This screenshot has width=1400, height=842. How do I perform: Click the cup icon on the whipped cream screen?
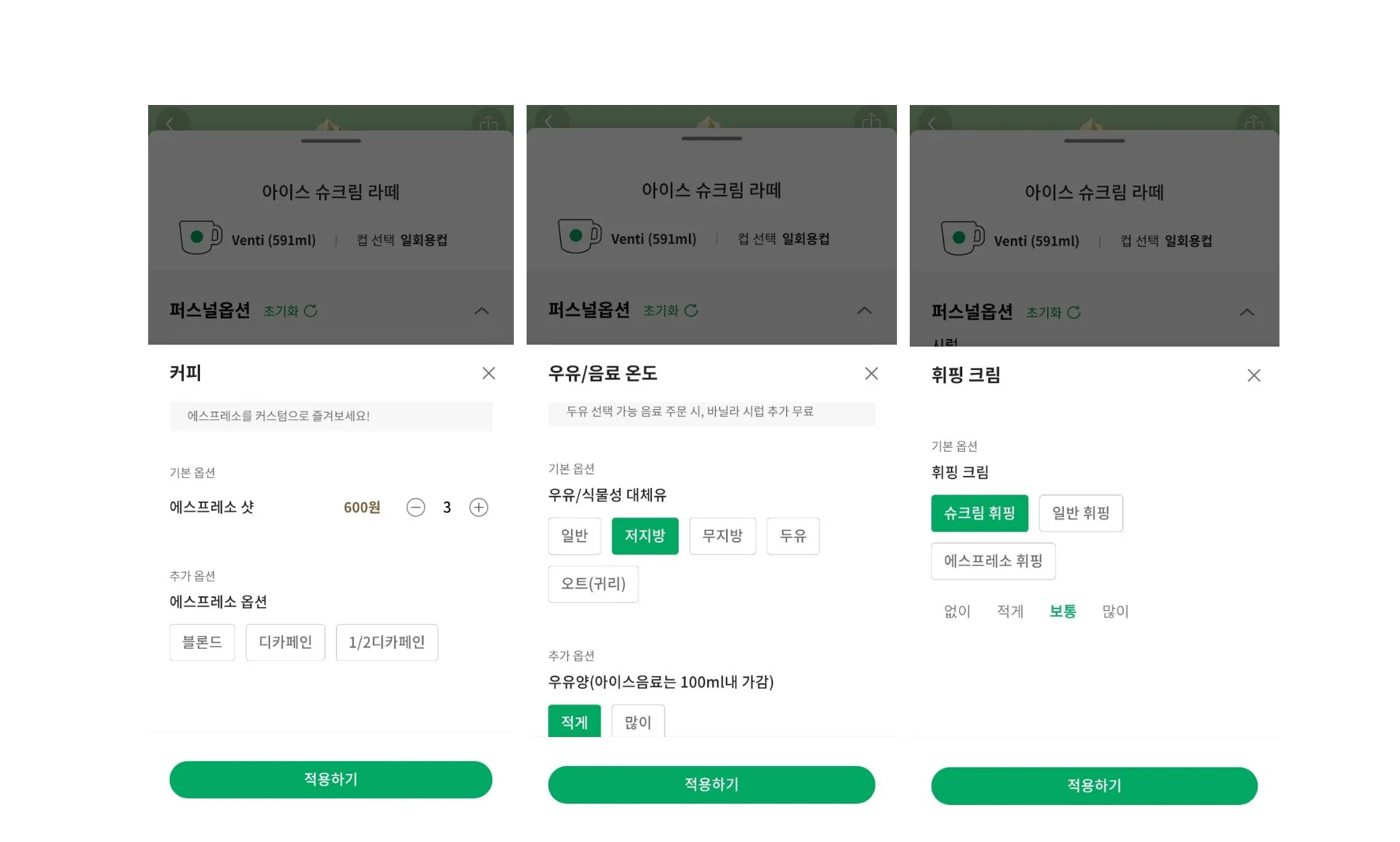pyautogui.click(x=963, y=238)
